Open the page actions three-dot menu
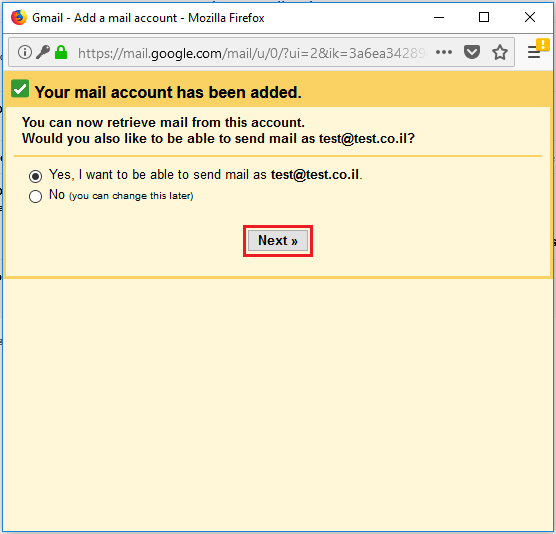The width and height of the screenshot is (556, 534). (444, 52)
